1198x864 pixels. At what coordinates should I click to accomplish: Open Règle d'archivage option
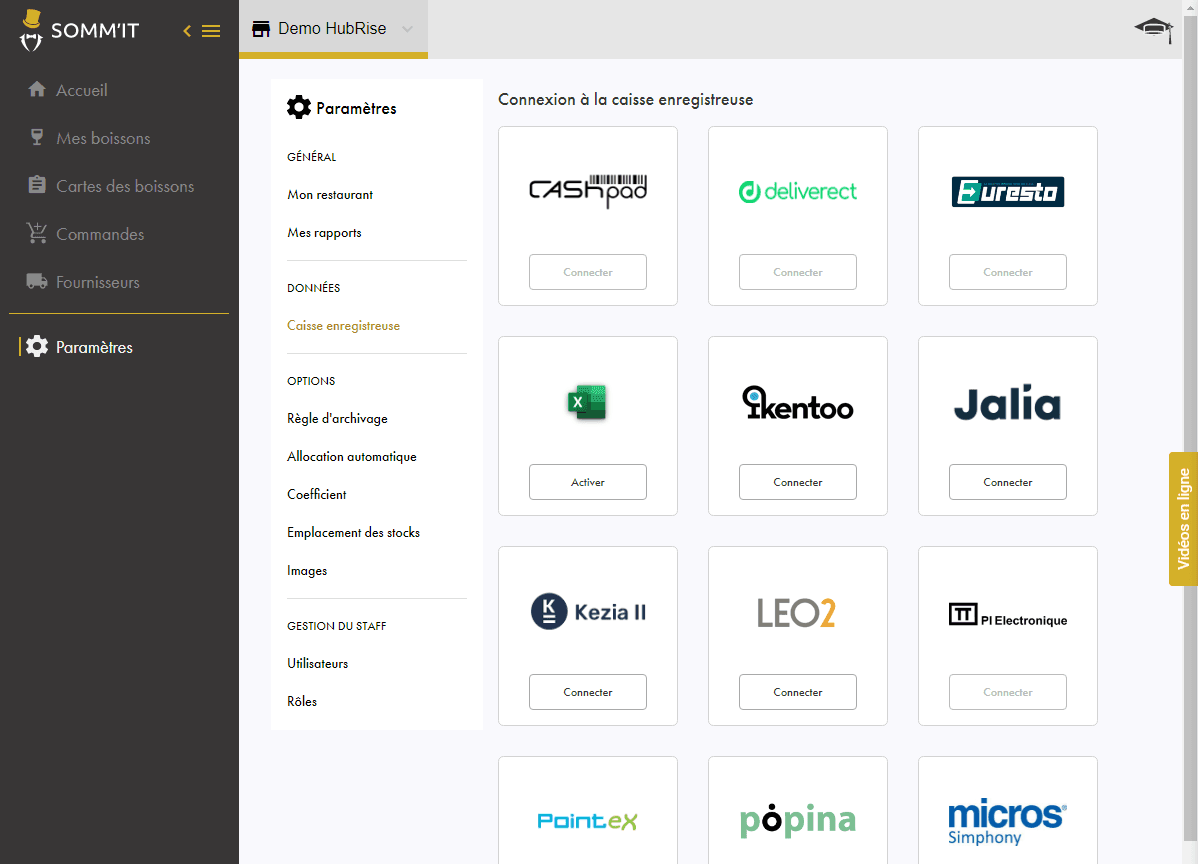pyautogui.click(x=338, y=419)
